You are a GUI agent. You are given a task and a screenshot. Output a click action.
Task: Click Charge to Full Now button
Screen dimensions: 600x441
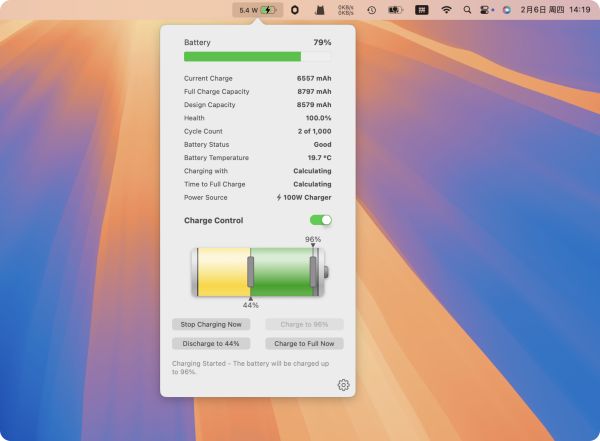[x=304, y=343]
